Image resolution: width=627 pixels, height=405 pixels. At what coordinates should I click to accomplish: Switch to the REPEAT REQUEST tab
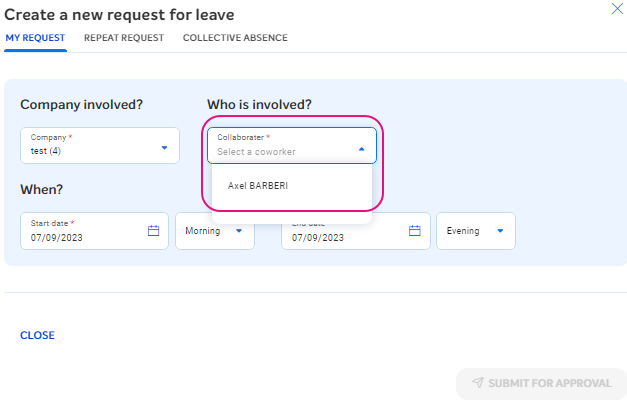(x=124, y=38)
